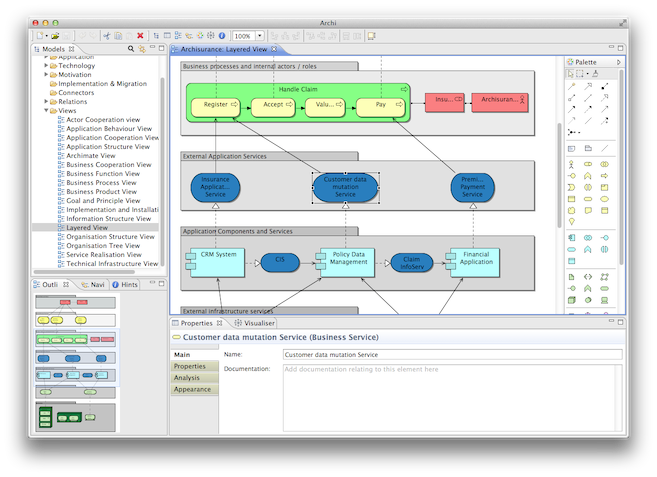This screenshot has height=477, width=657.
Task: Pick the yellow Business Event icon
Action: point(572,187)
